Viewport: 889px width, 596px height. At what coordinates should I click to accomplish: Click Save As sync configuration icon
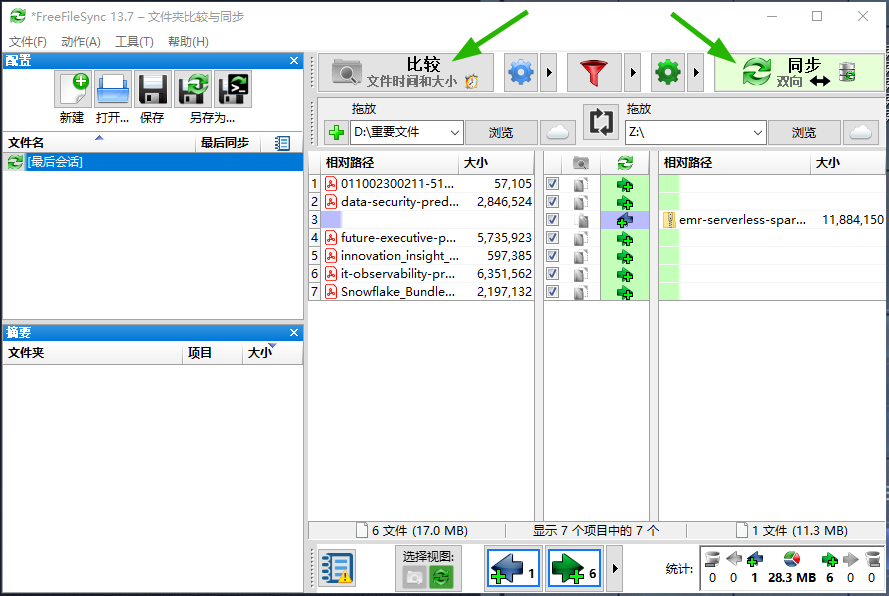tap(193, 88)
